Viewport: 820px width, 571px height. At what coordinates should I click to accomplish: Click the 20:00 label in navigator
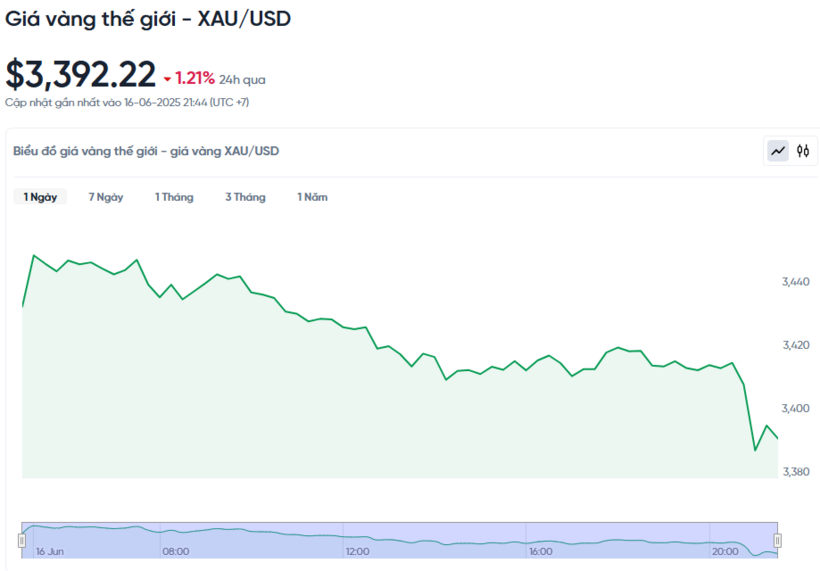coord(723,551)
